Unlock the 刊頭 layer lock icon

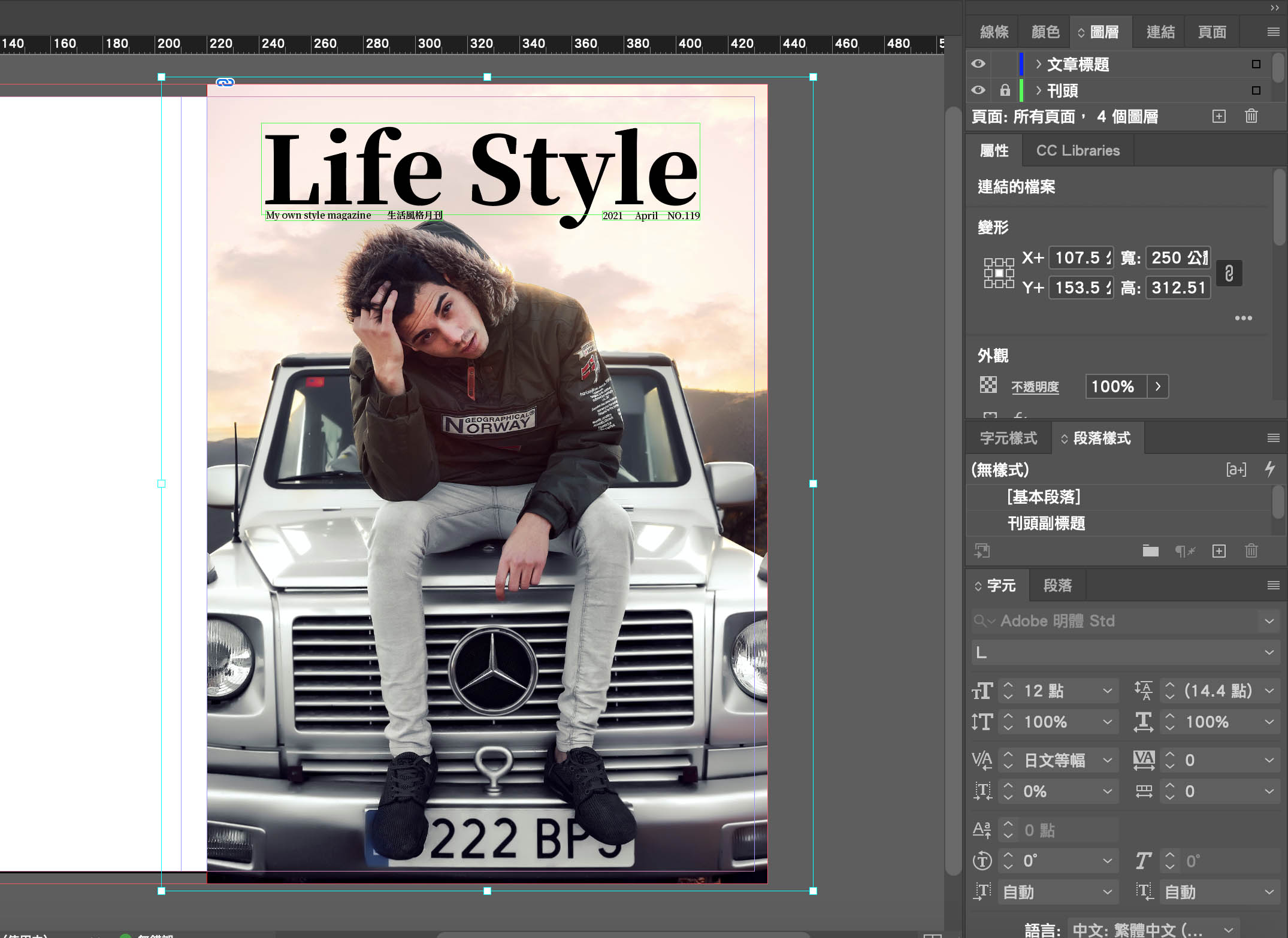[x=1005, y=90]
